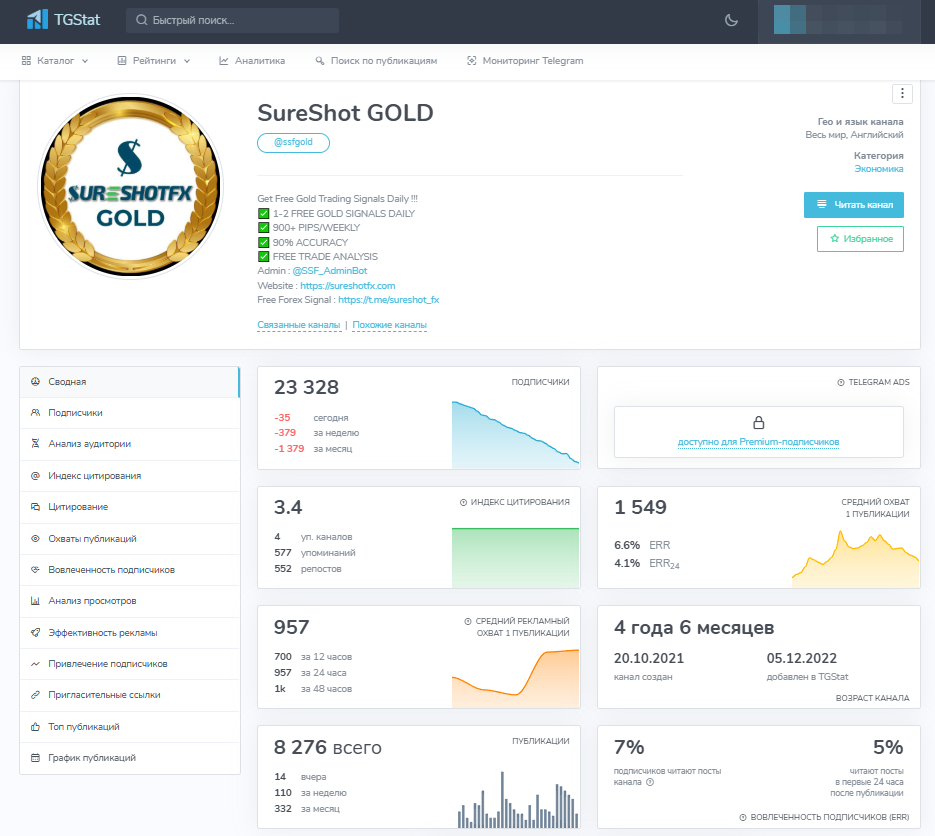Click the Анализ аудитории hourglass icon
Image resolution: width=935 pixels, height=836 pixels.
(36, 444)
